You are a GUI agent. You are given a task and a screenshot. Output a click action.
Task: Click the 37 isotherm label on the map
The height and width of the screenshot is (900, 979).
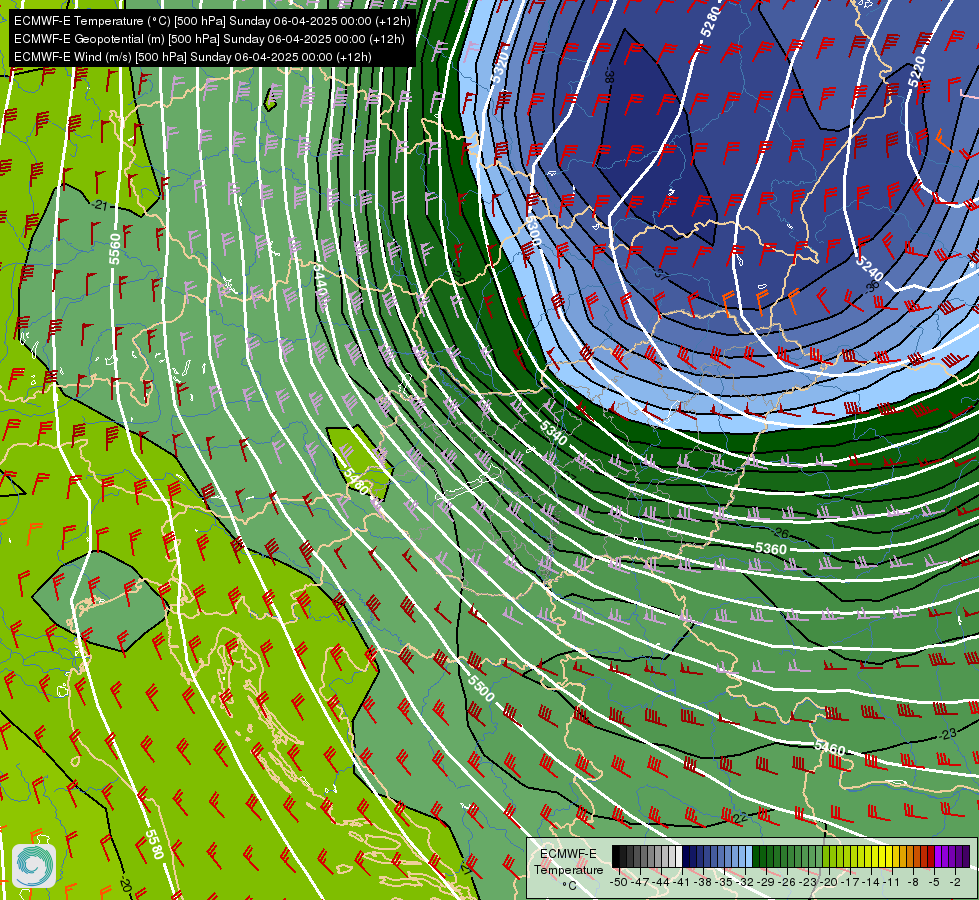(x=661, y=273)
